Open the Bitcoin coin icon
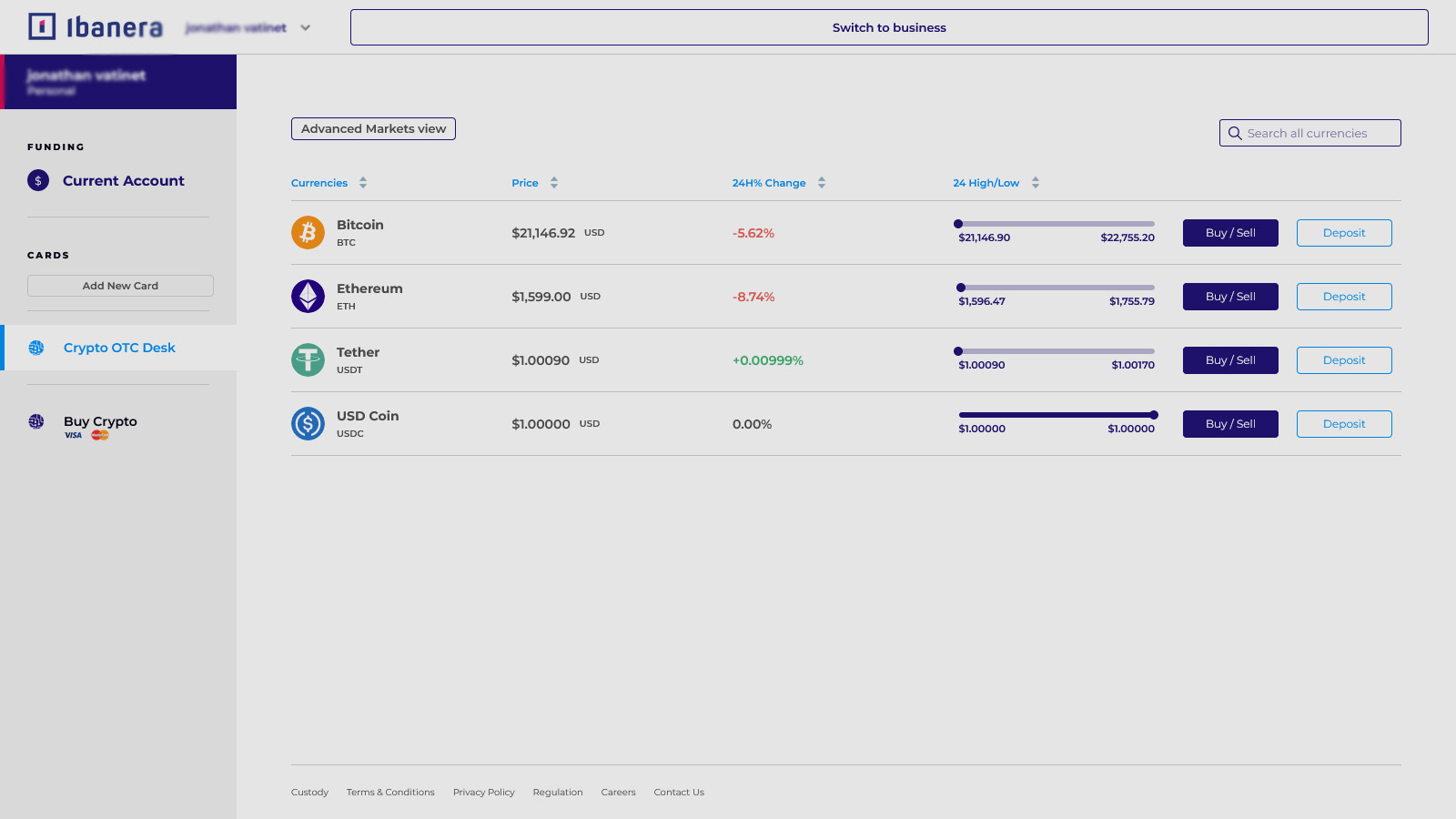The width and height of the screenshot is (1456, 819). click(x=308, y=233)
